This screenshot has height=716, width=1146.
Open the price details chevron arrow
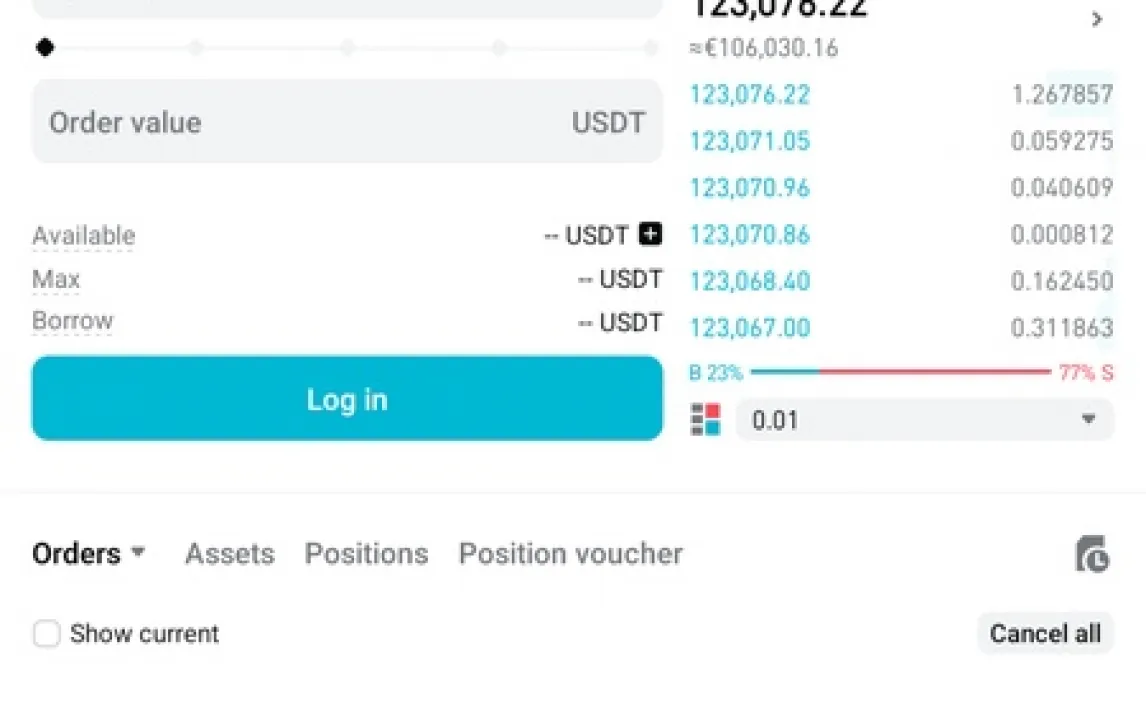tap(1096, 19)
